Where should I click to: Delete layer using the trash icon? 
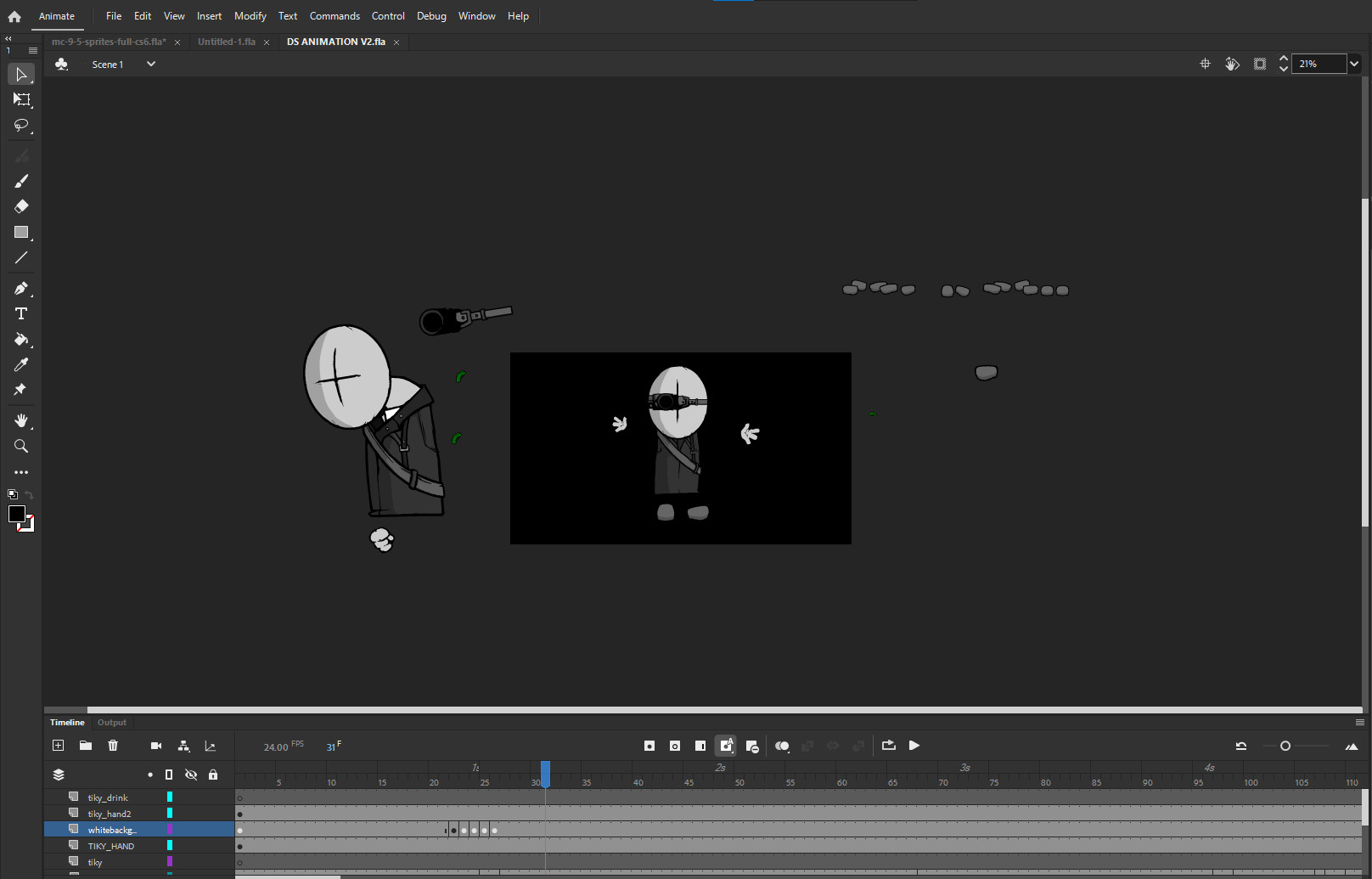(113, 746)
